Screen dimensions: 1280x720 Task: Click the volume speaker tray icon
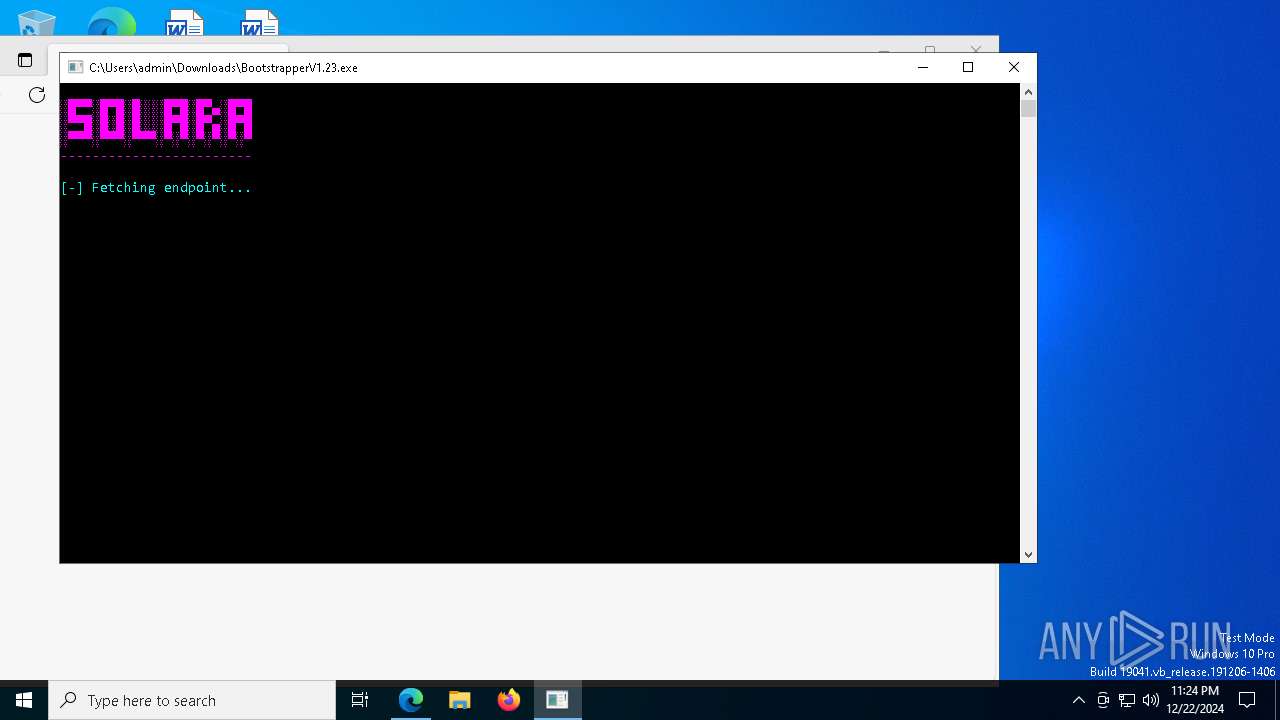point(1151,700)
